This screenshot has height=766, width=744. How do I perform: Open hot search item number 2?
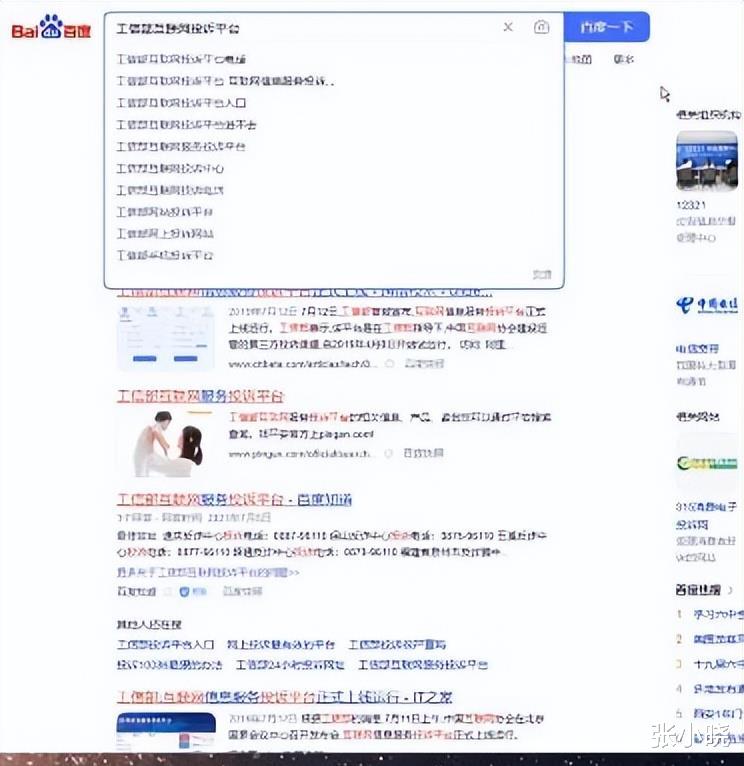pos(718,639)
